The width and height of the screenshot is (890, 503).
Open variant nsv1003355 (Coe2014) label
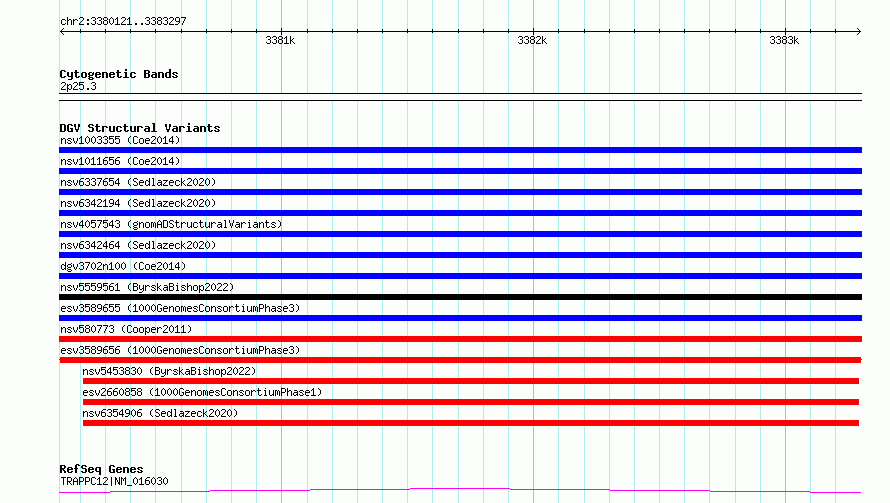(x=120, y=140)
